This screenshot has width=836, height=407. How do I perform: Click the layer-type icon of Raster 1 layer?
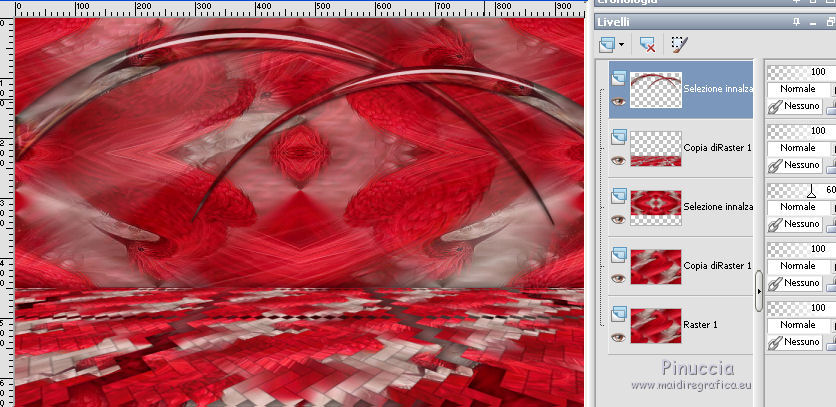[618, 315]
